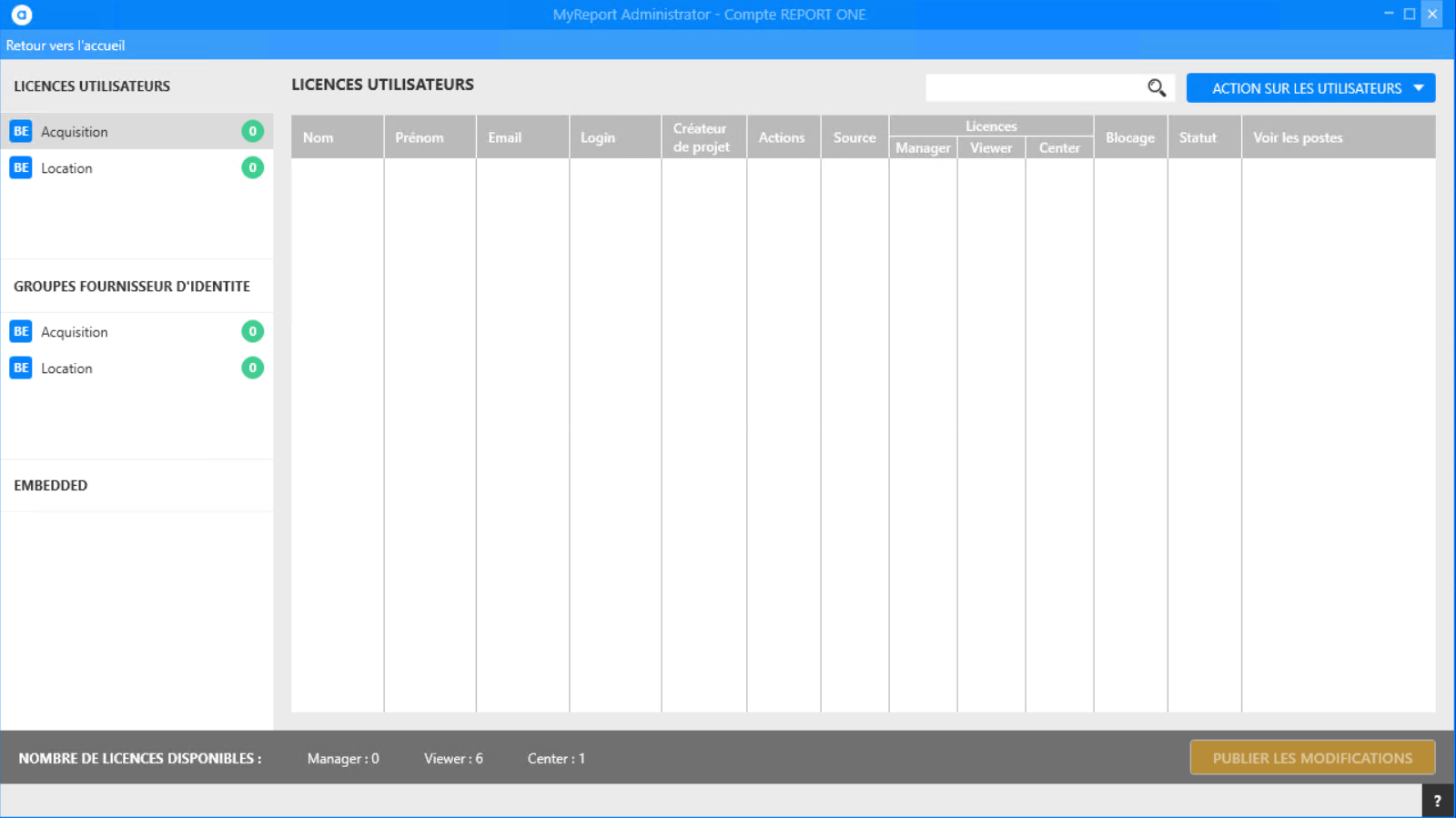Click the MyReport logo in title bar

[x=22, y=15]
